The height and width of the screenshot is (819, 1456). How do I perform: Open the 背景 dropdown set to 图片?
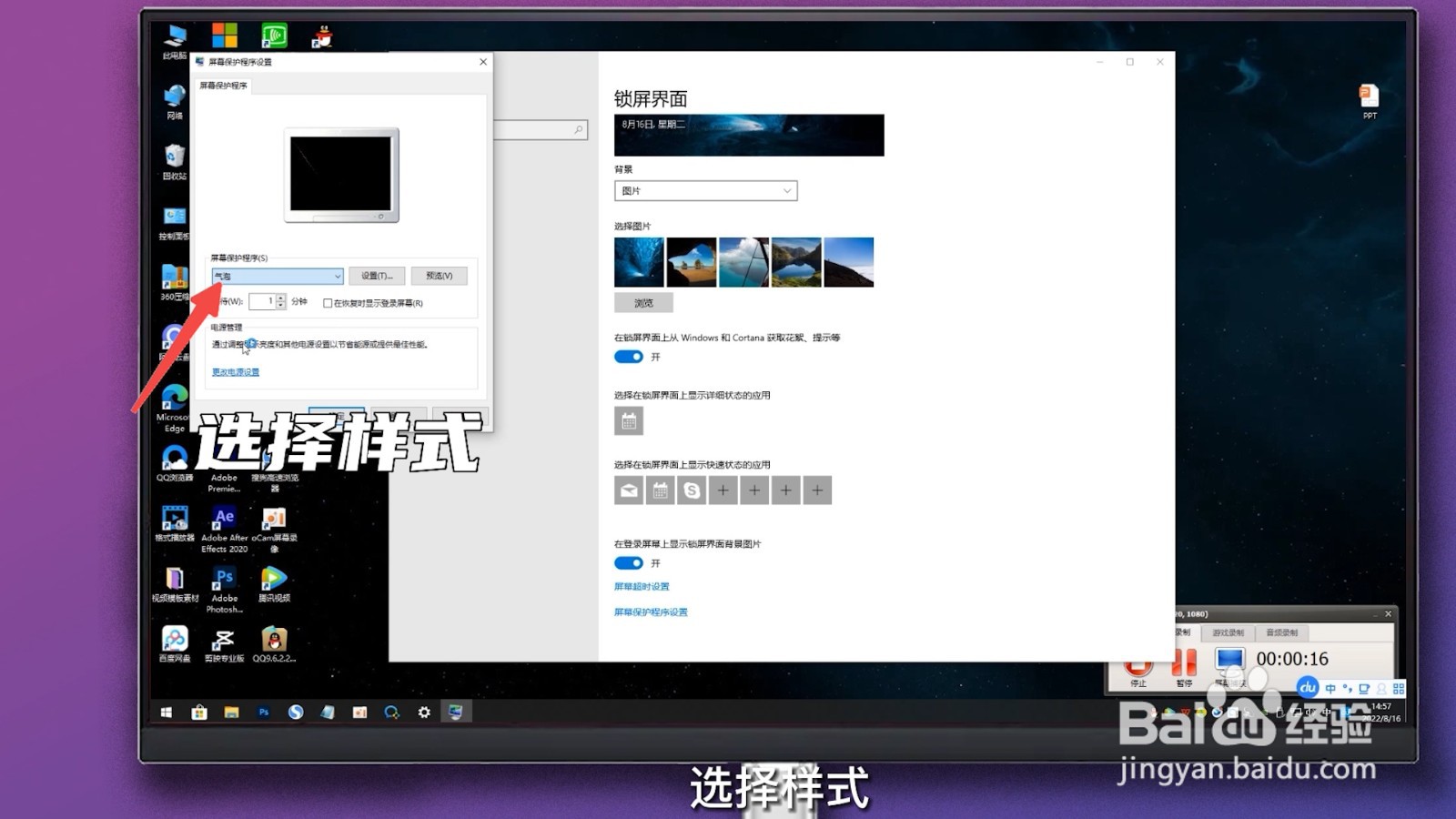[705, 190]
